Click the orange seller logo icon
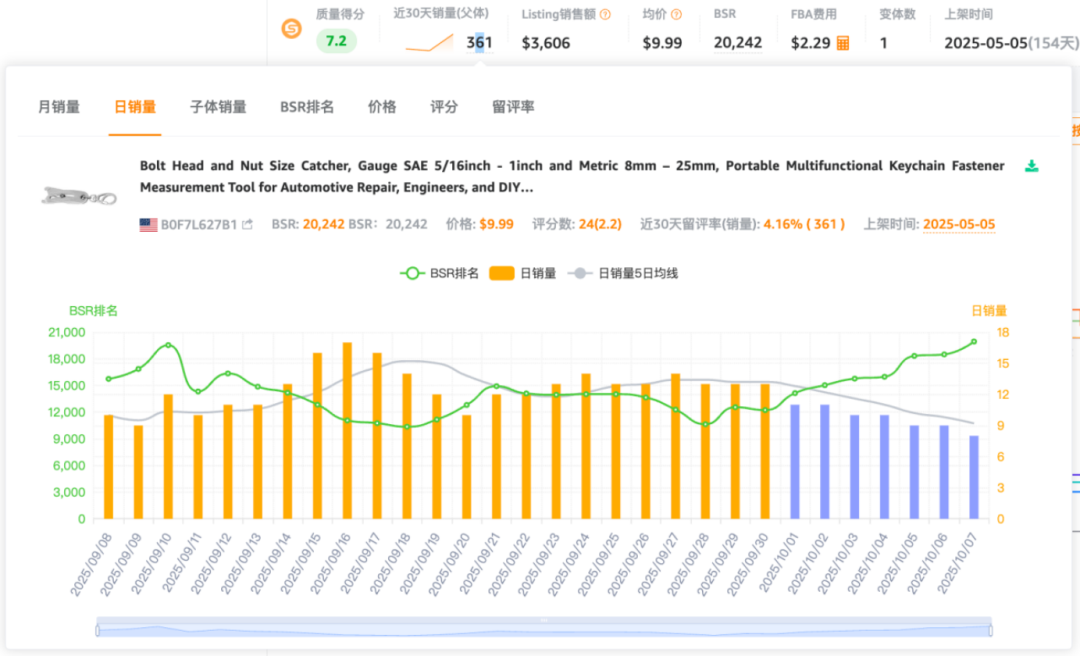 pyautogui.click(x=292, y=29)
